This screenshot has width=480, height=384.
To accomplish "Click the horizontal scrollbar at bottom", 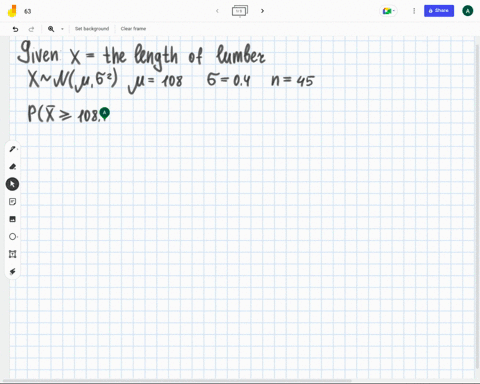I will pyautogui.click(x=177, y=380).
